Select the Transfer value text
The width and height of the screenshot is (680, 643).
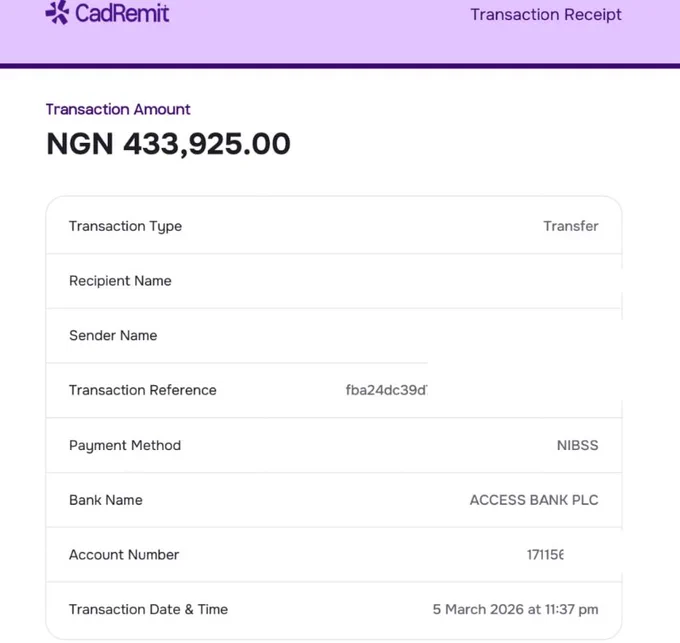pos(571,226)
